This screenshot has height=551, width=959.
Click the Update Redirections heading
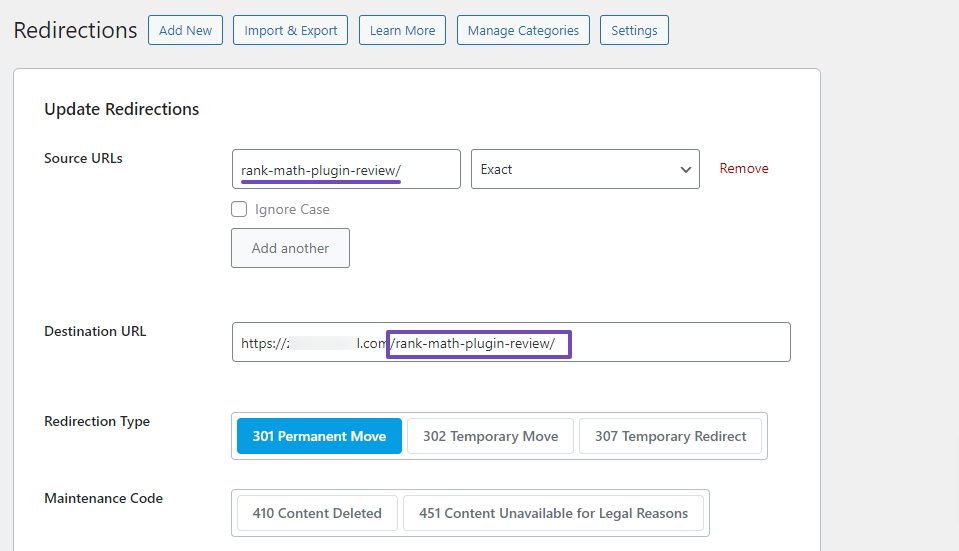point(122,109)
